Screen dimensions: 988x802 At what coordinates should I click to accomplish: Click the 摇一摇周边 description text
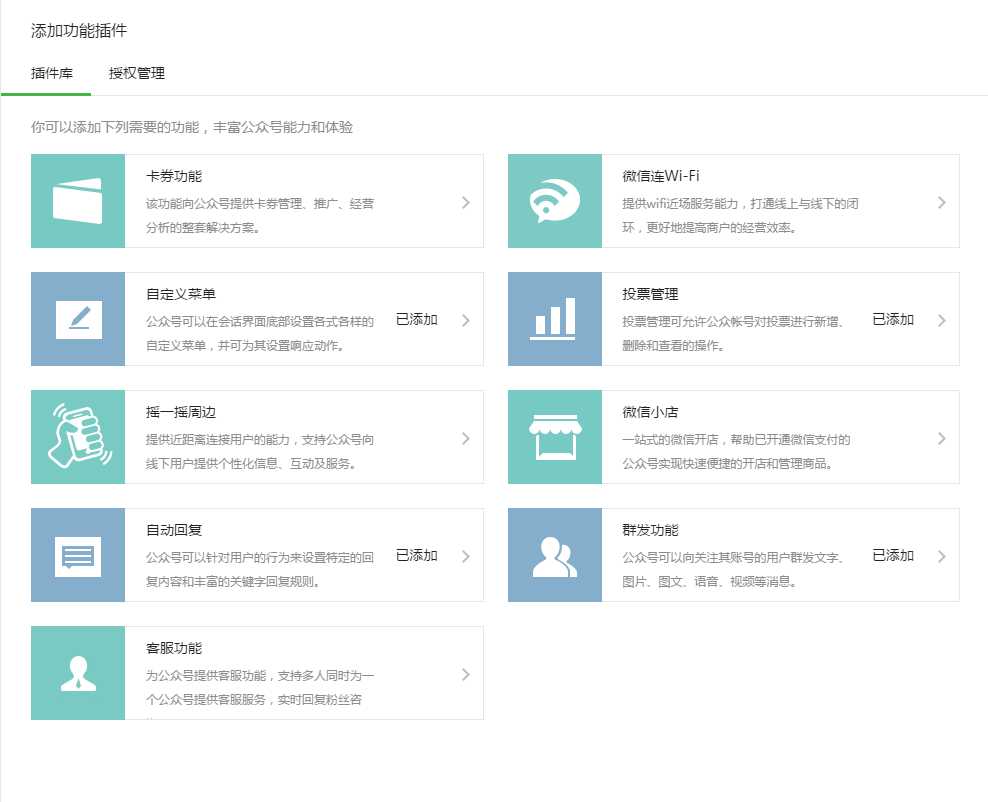[x=260, y=451]
